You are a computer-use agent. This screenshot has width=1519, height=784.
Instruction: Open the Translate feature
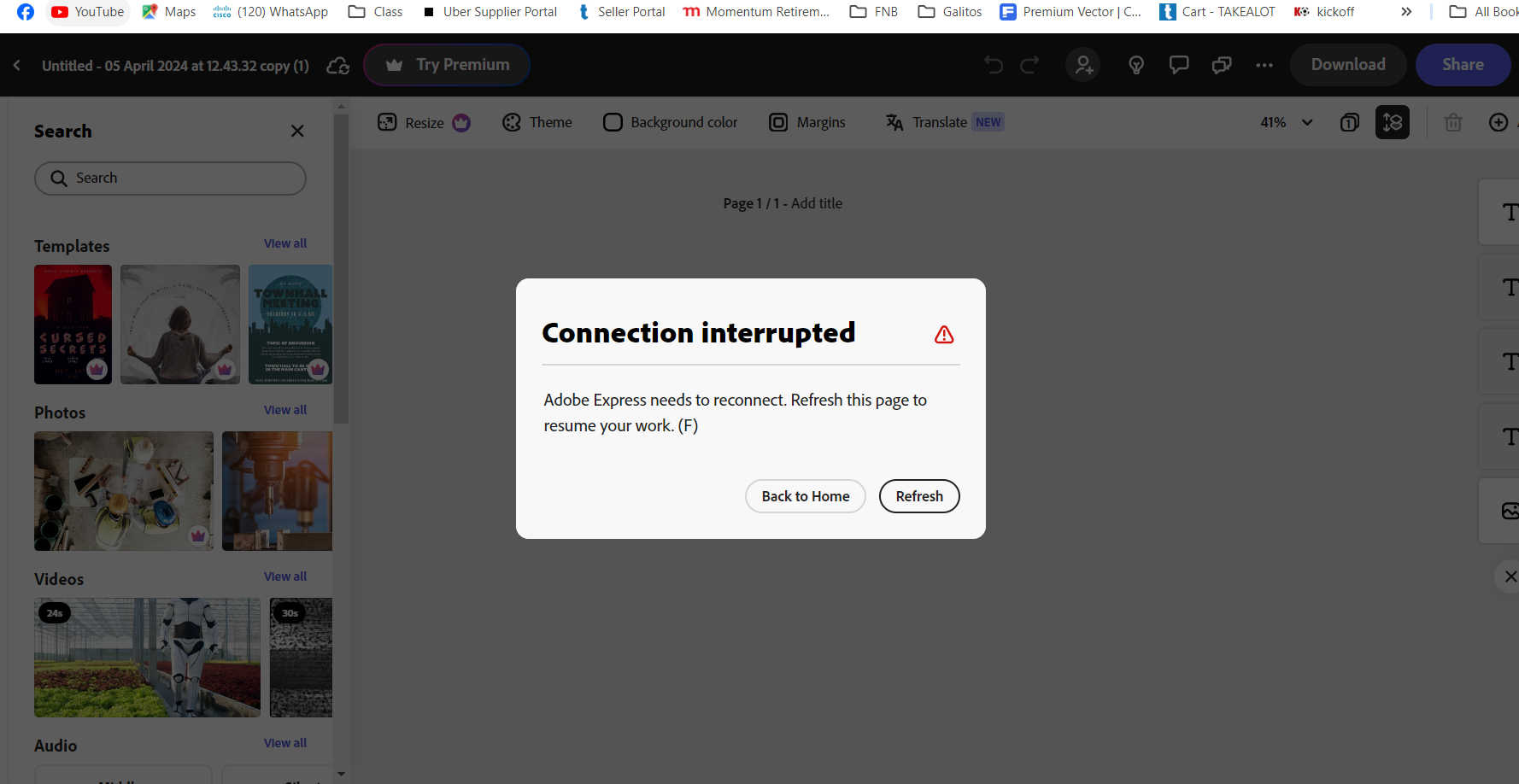coord(939,122)
